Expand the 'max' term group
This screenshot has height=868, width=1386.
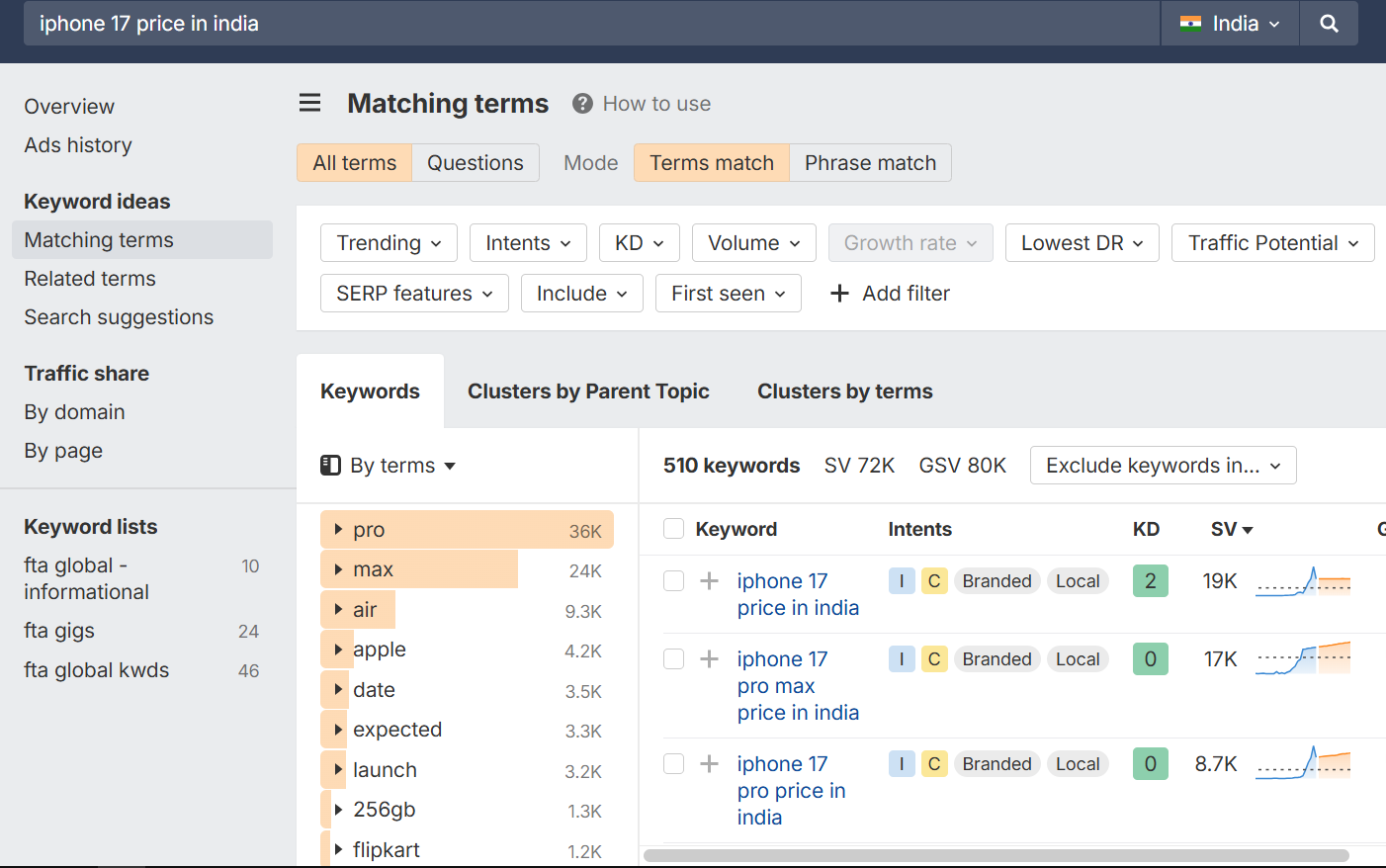338,569
